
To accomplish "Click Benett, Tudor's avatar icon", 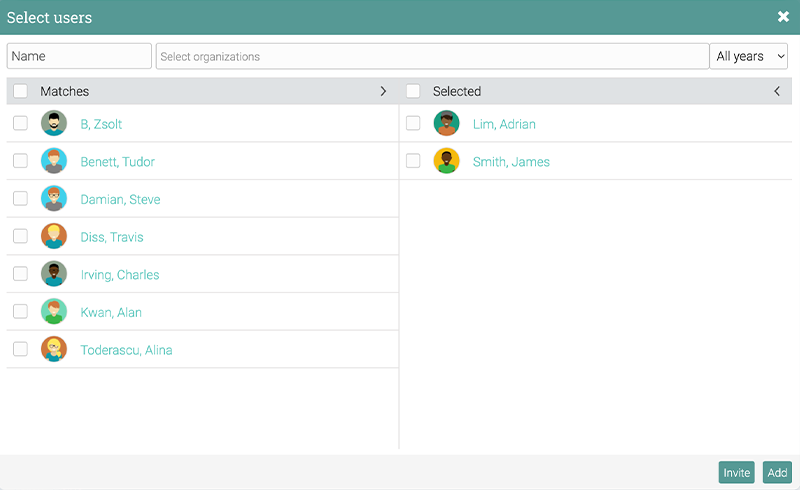I will [x=54, y=161].
